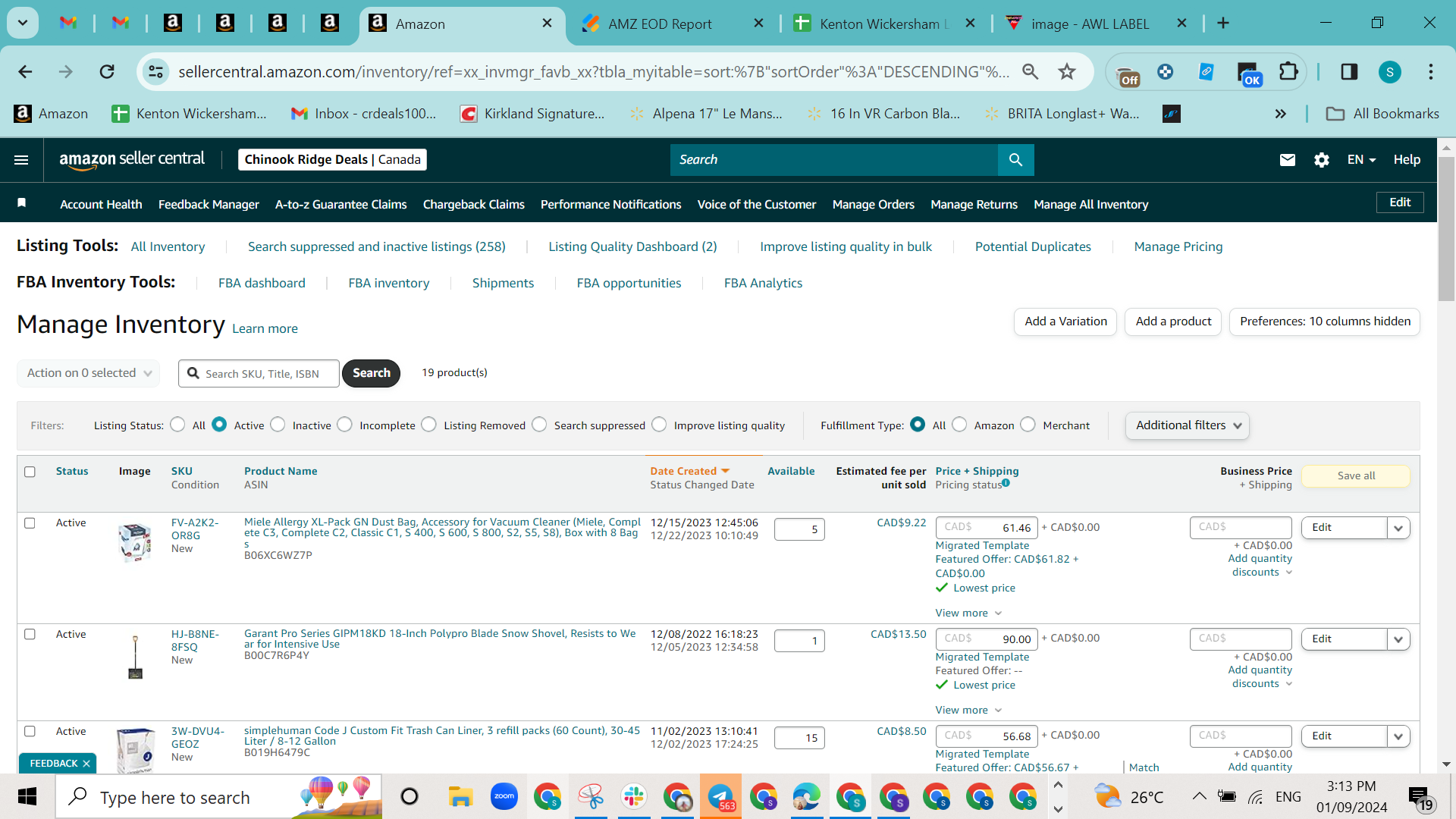Screen dimensions: 1456x819
Task: Open the Additional filters dropdown
Action: 1187,425
